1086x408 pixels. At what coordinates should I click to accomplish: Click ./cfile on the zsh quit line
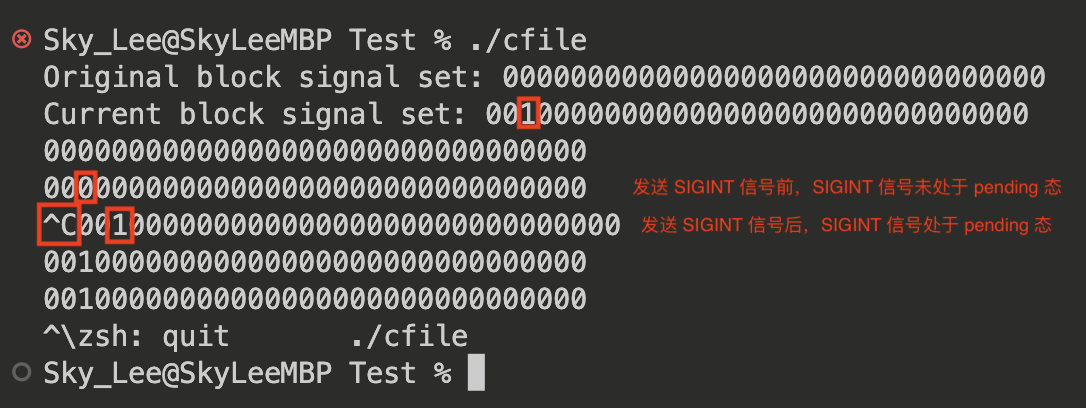coord(408,336)
